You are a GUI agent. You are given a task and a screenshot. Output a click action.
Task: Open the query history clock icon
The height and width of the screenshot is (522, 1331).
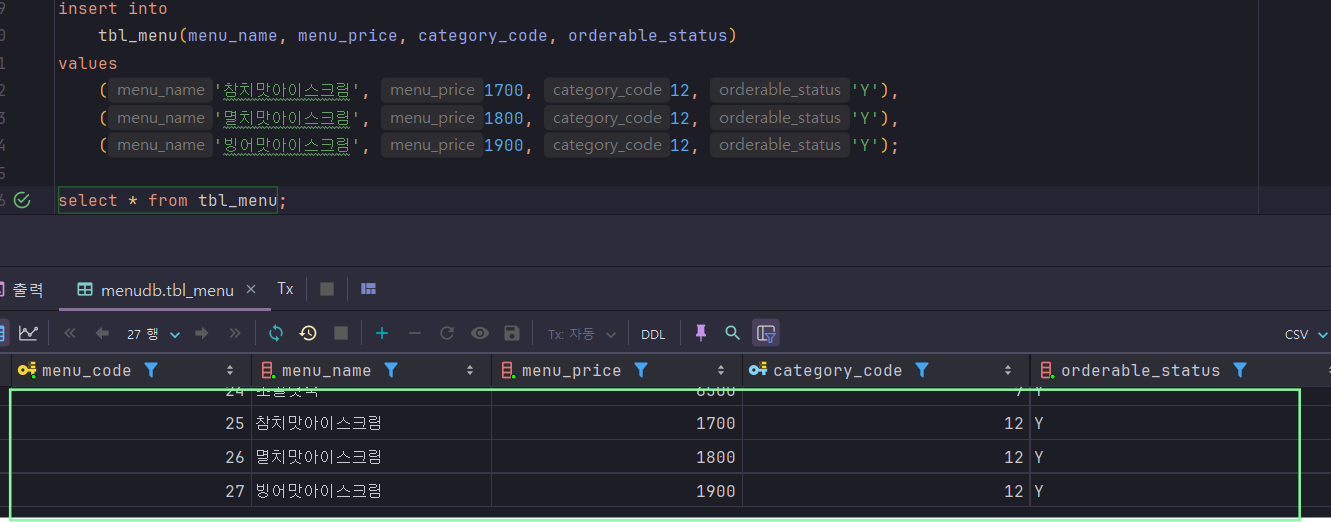[308, 333]
